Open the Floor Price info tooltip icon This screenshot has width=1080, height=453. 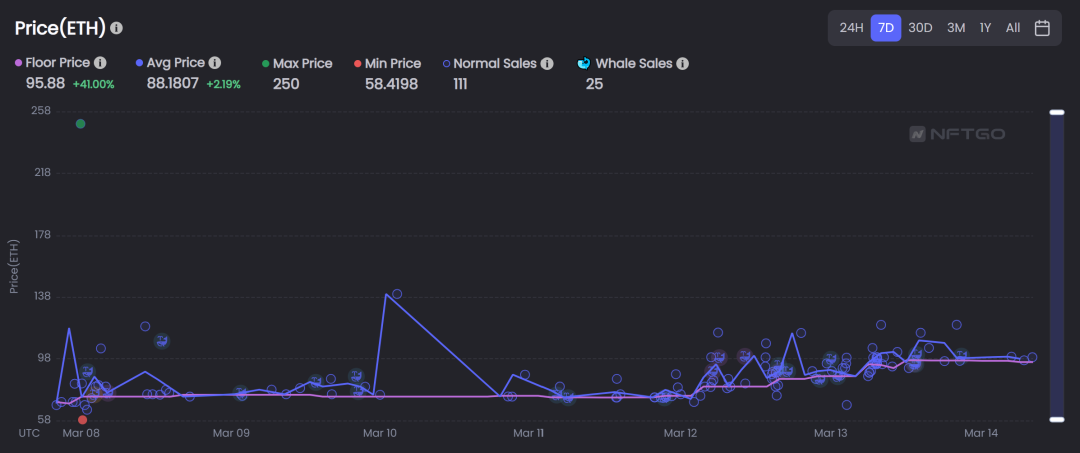(x=100, y=63)
